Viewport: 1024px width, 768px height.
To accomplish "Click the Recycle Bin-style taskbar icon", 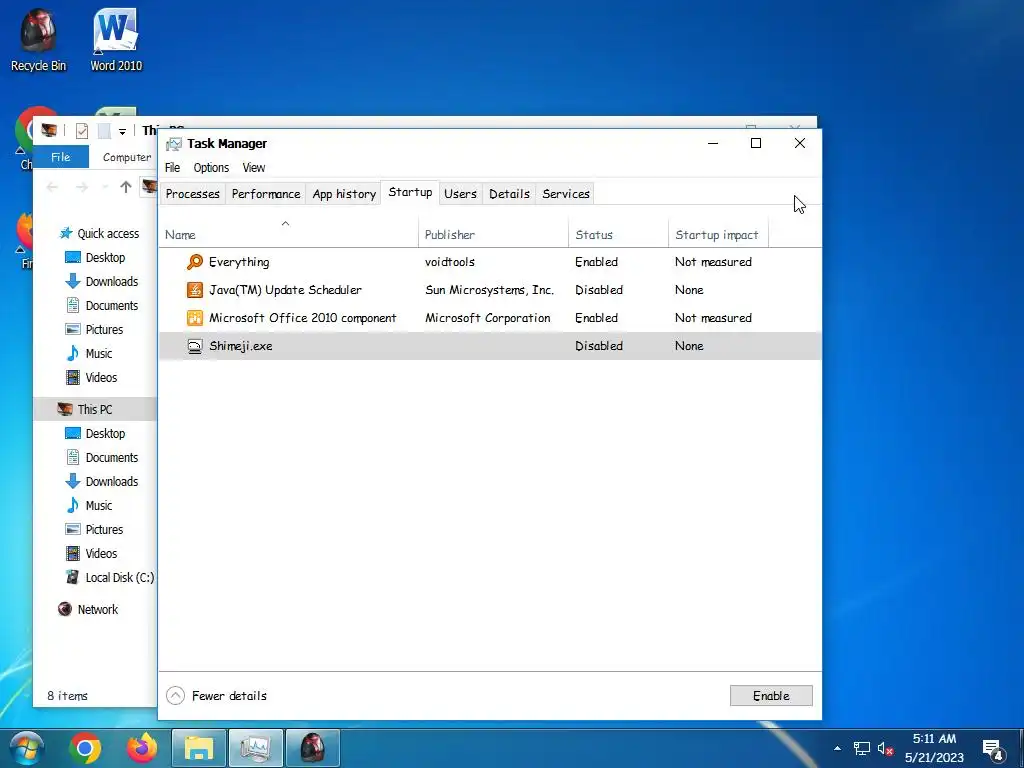I will [x=312, y=748].
